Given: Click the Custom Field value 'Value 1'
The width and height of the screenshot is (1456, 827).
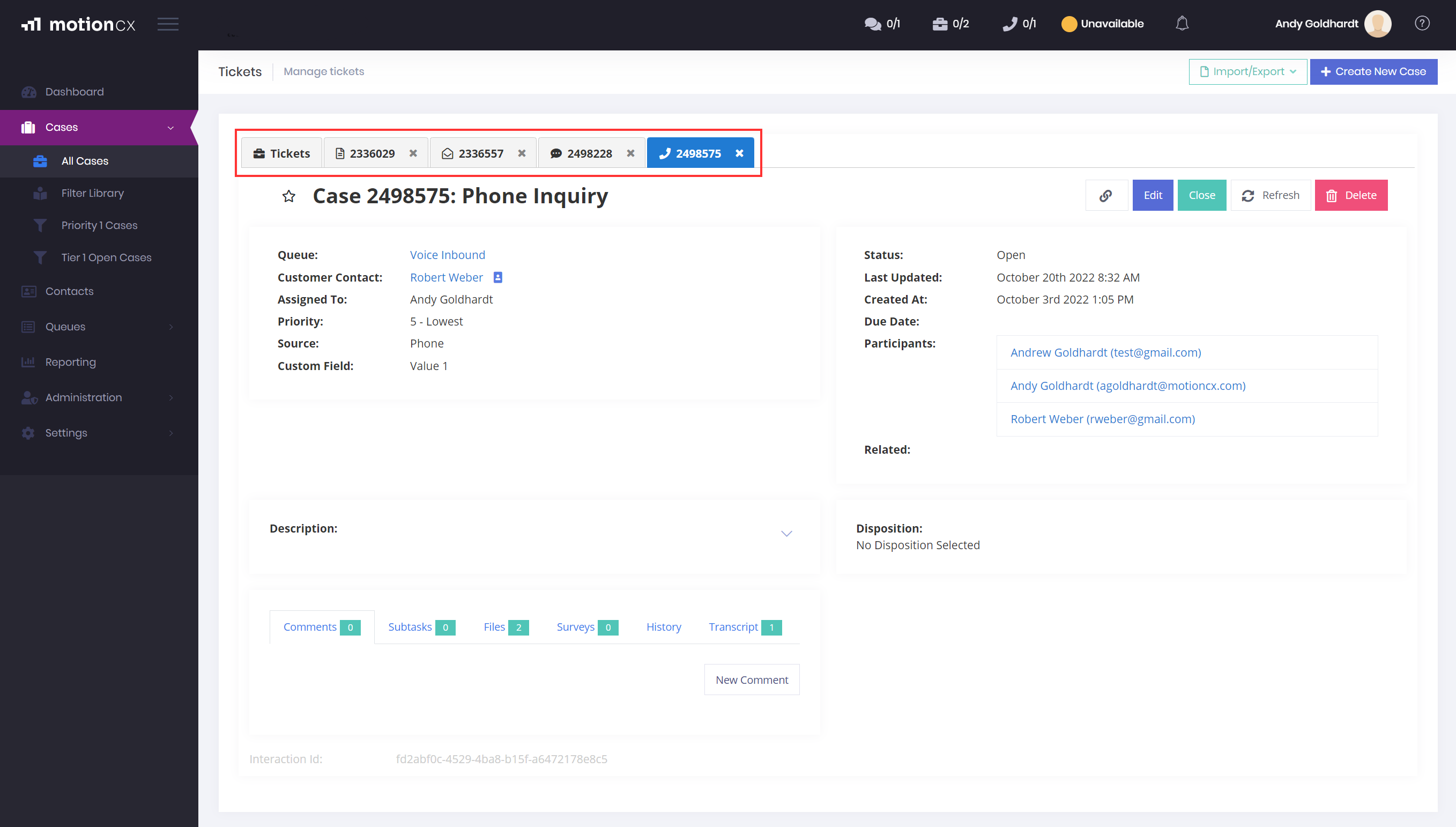Looking at the screenshot, I should (428, 366).
